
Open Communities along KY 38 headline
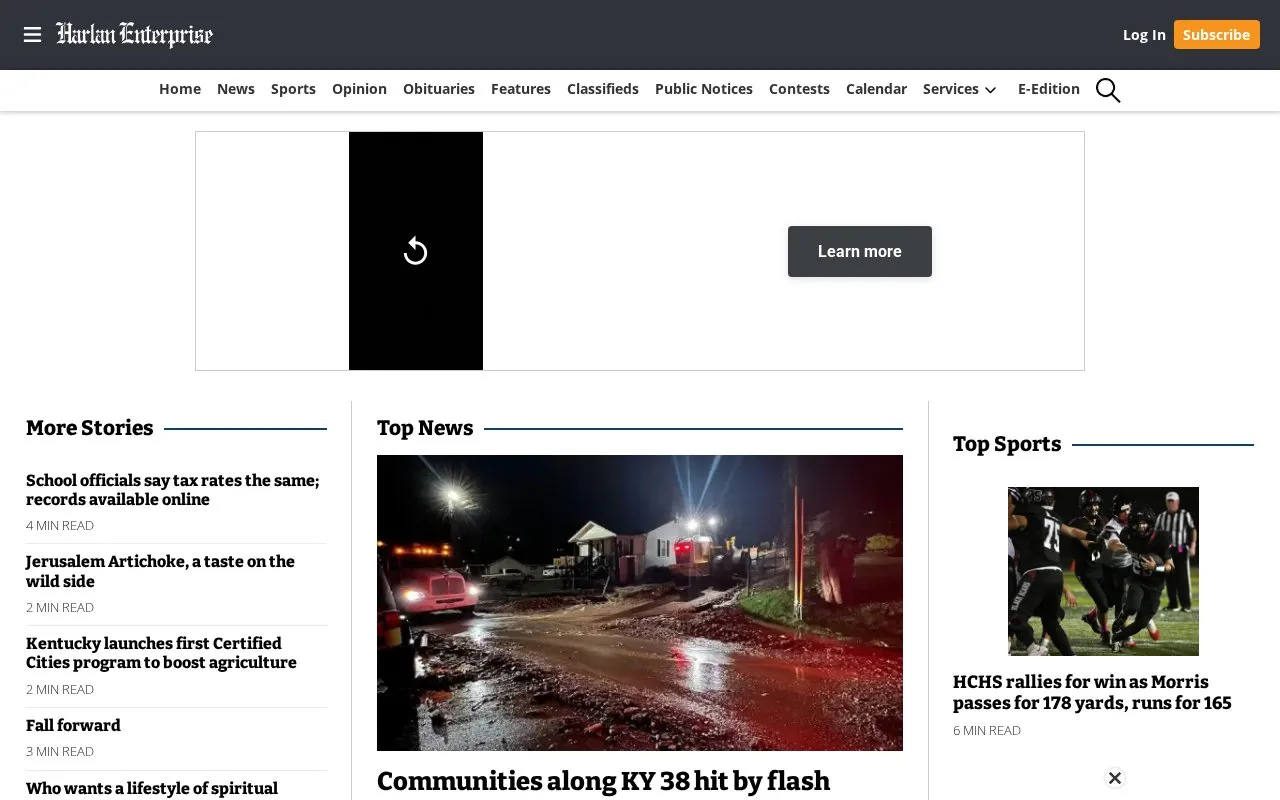pos(603,782)
